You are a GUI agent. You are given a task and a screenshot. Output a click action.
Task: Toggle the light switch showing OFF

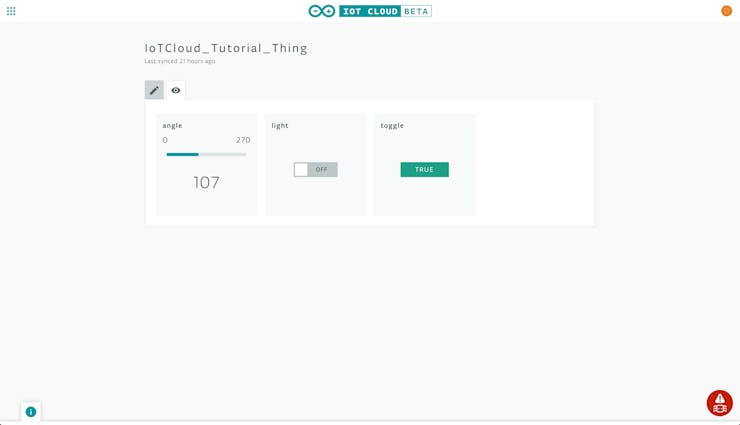point(316,169)
